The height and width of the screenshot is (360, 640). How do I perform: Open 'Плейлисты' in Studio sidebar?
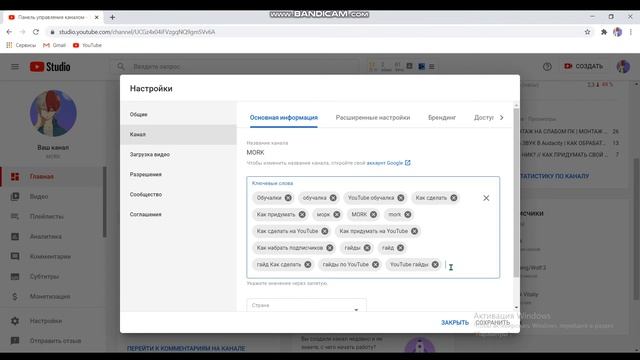[51, 216]
